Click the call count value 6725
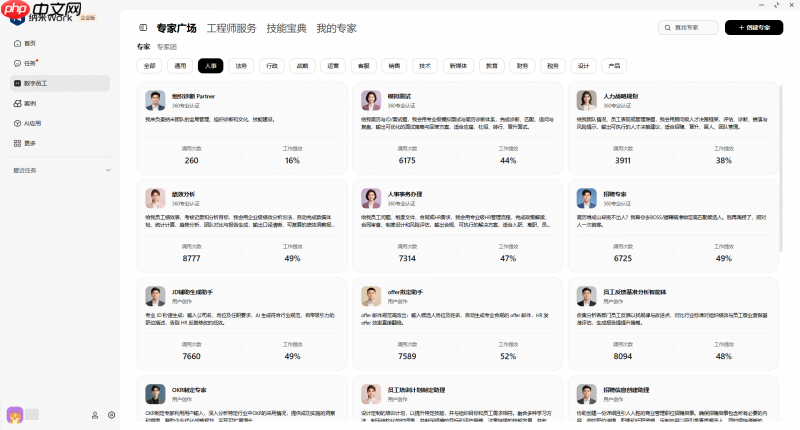800x430 pixels. 623,259
